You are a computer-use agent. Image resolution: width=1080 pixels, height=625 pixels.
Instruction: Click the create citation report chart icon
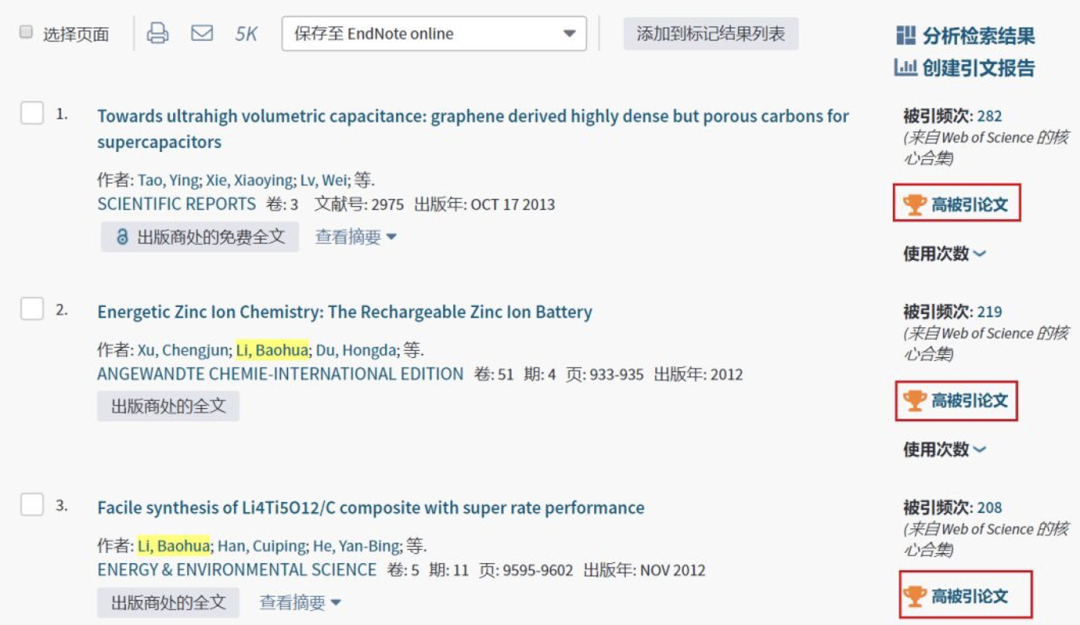click(x=906, y=68)
